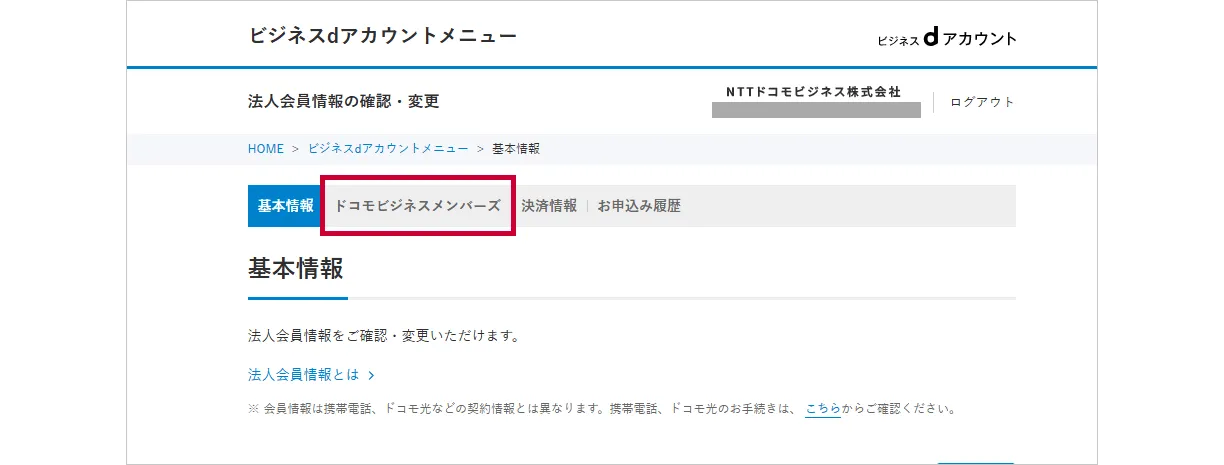Select the お申込み履歴 tab

tap(639, 206)
